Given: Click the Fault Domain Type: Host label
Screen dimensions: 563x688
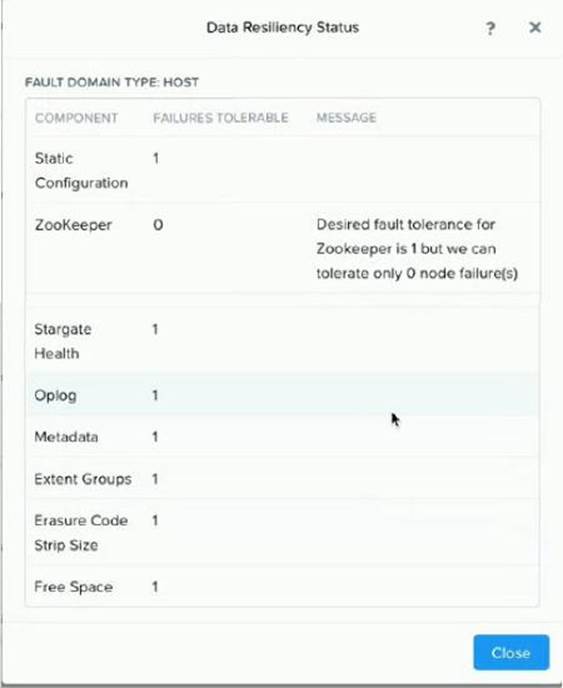Looking at the screenshot, I should coord(112,82).
